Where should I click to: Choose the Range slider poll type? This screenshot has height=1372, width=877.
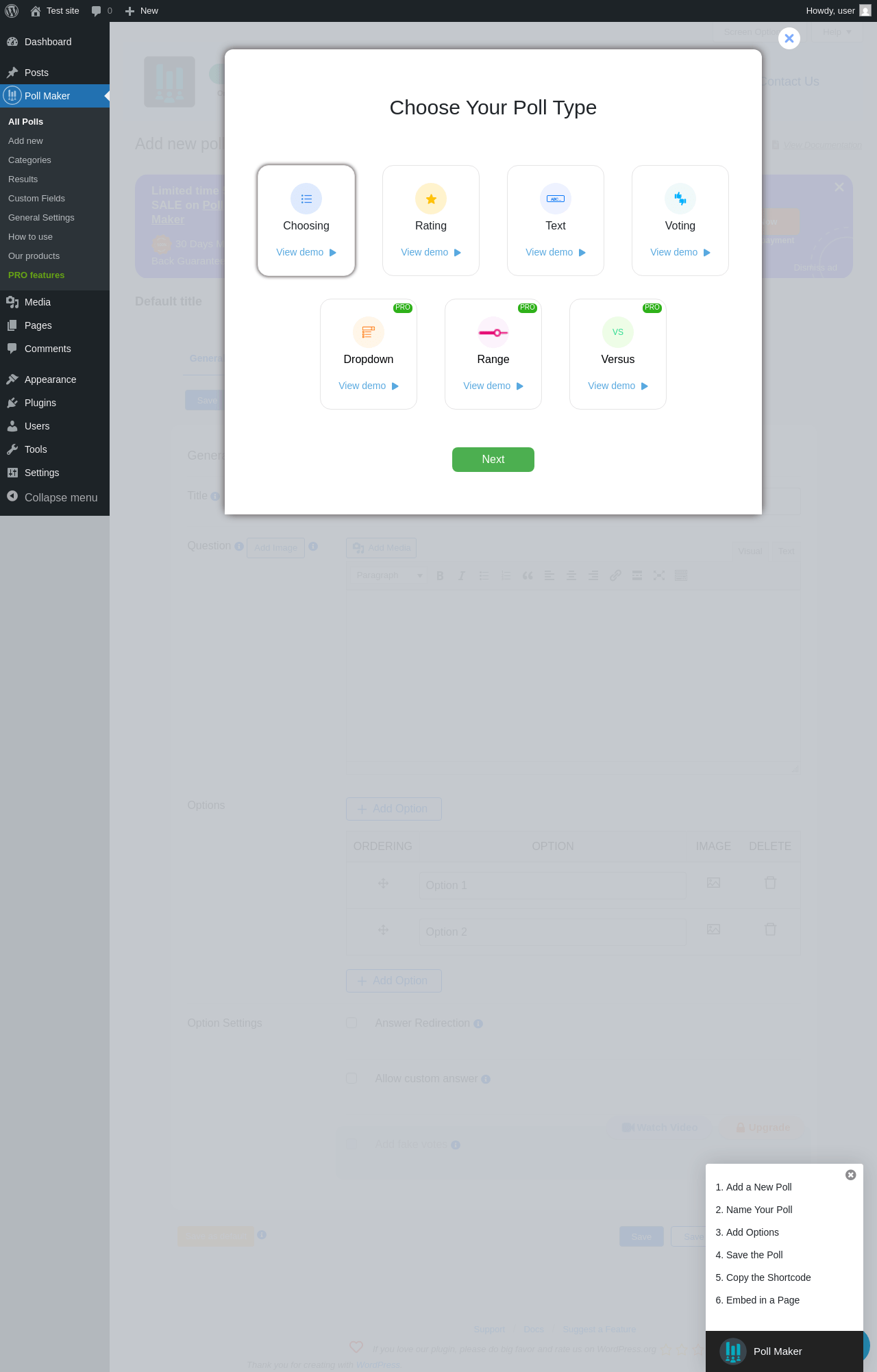click(493, 354)
